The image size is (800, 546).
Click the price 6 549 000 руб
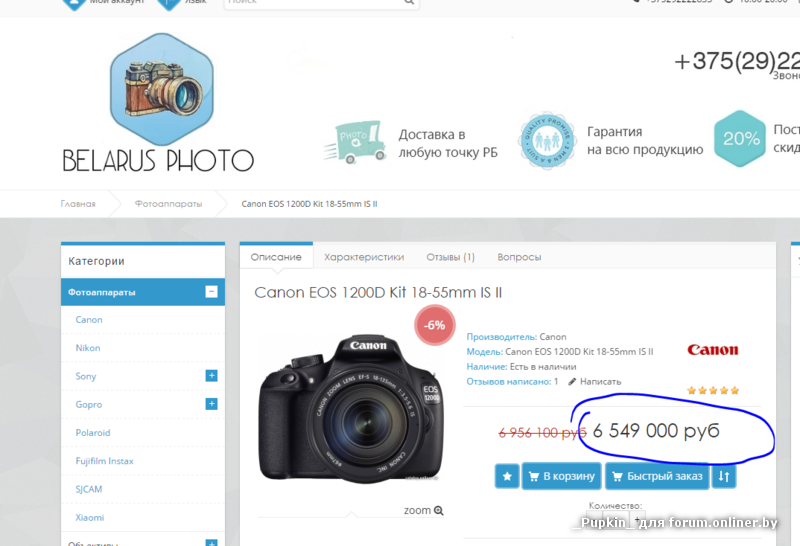click(656, 431)
